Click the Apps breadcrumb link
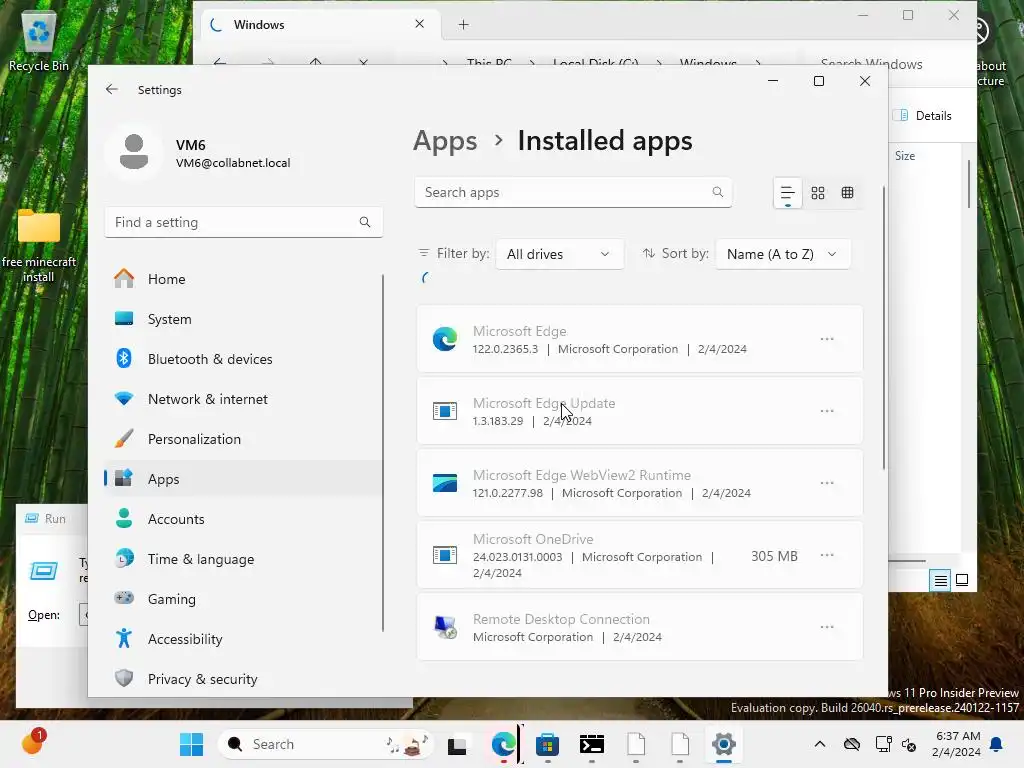Viewport: 1024px width, 768px height. pyautogui.click(x=445, y=141)
